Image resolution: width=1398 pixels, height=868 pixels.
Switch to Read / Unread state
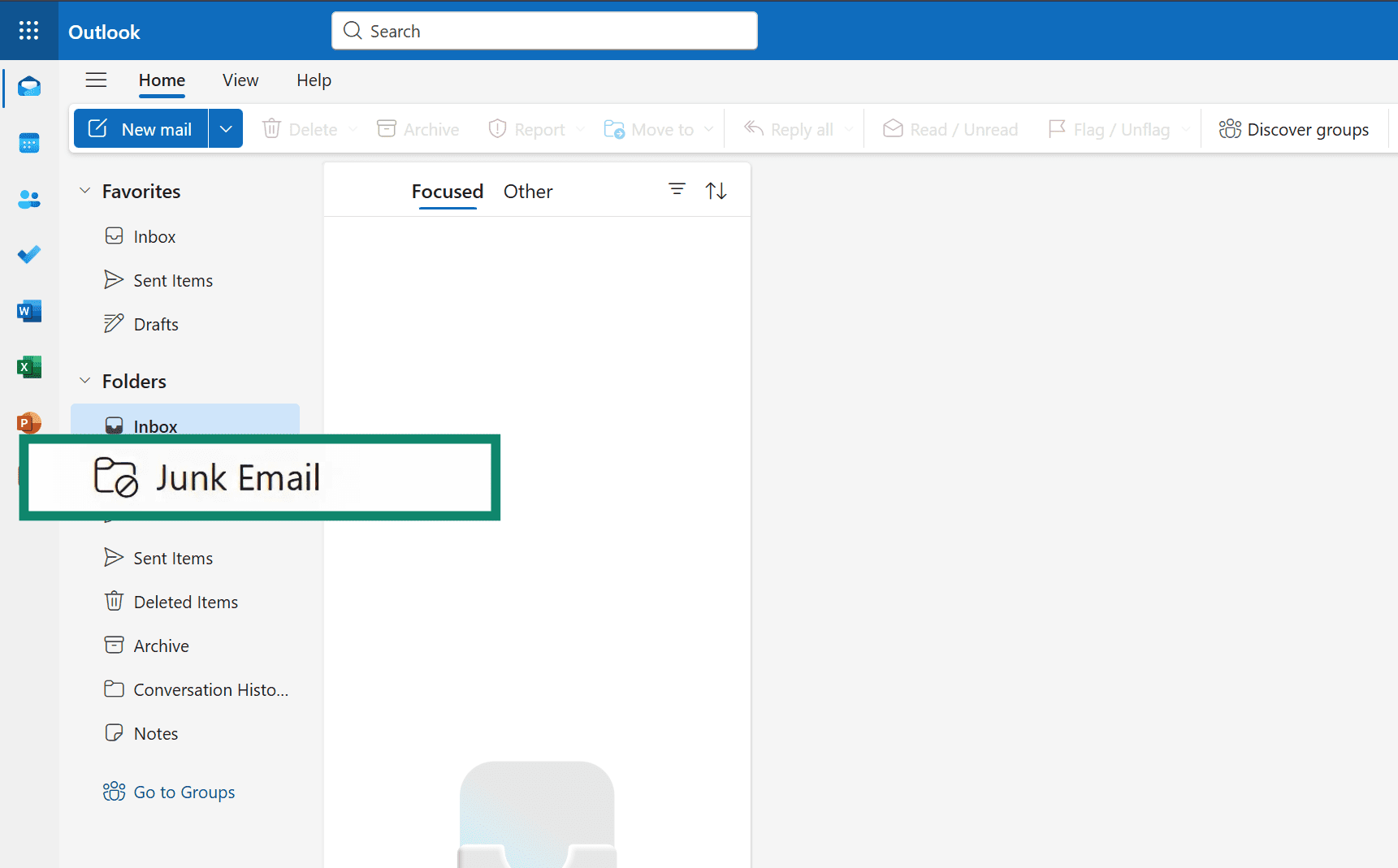pos(950,128)
